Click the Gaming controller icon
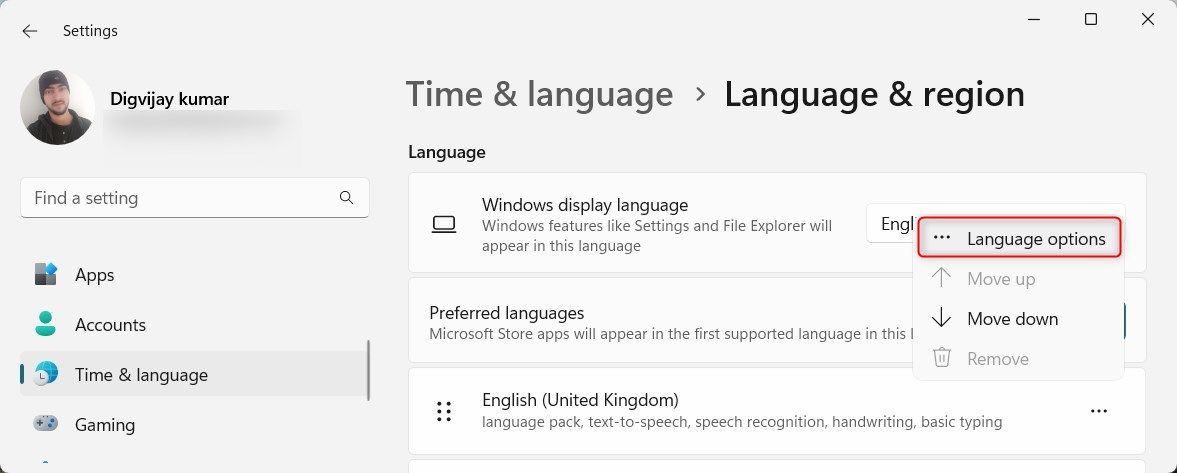The width and height of the screenshot is (1177, 473). pos(46,424)
